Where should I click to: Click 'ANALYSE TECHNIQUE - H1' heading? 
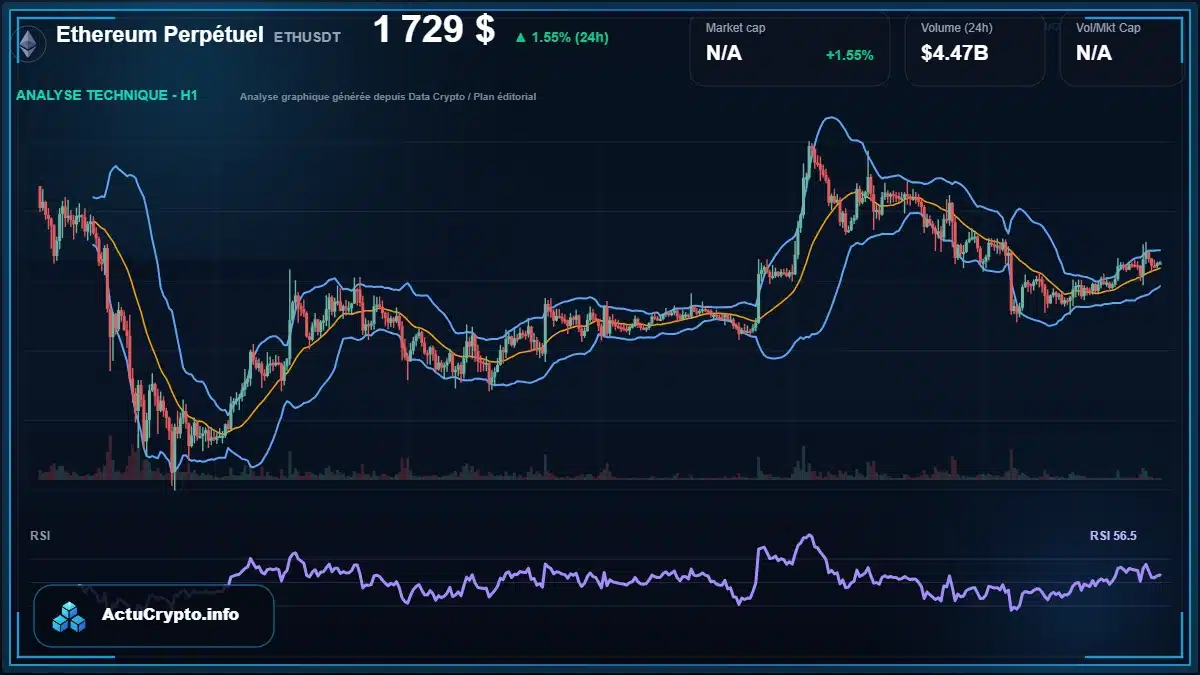106,96
